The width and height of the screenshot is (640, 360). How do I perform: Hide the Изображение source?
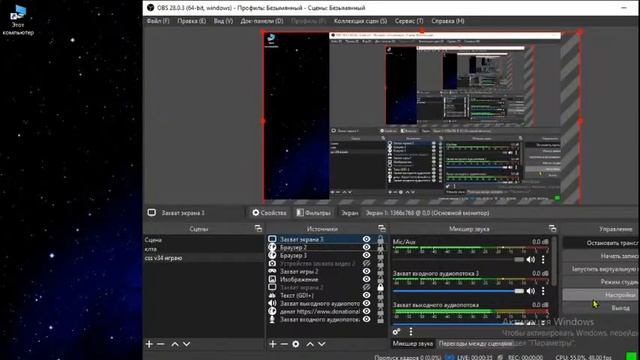367,279
